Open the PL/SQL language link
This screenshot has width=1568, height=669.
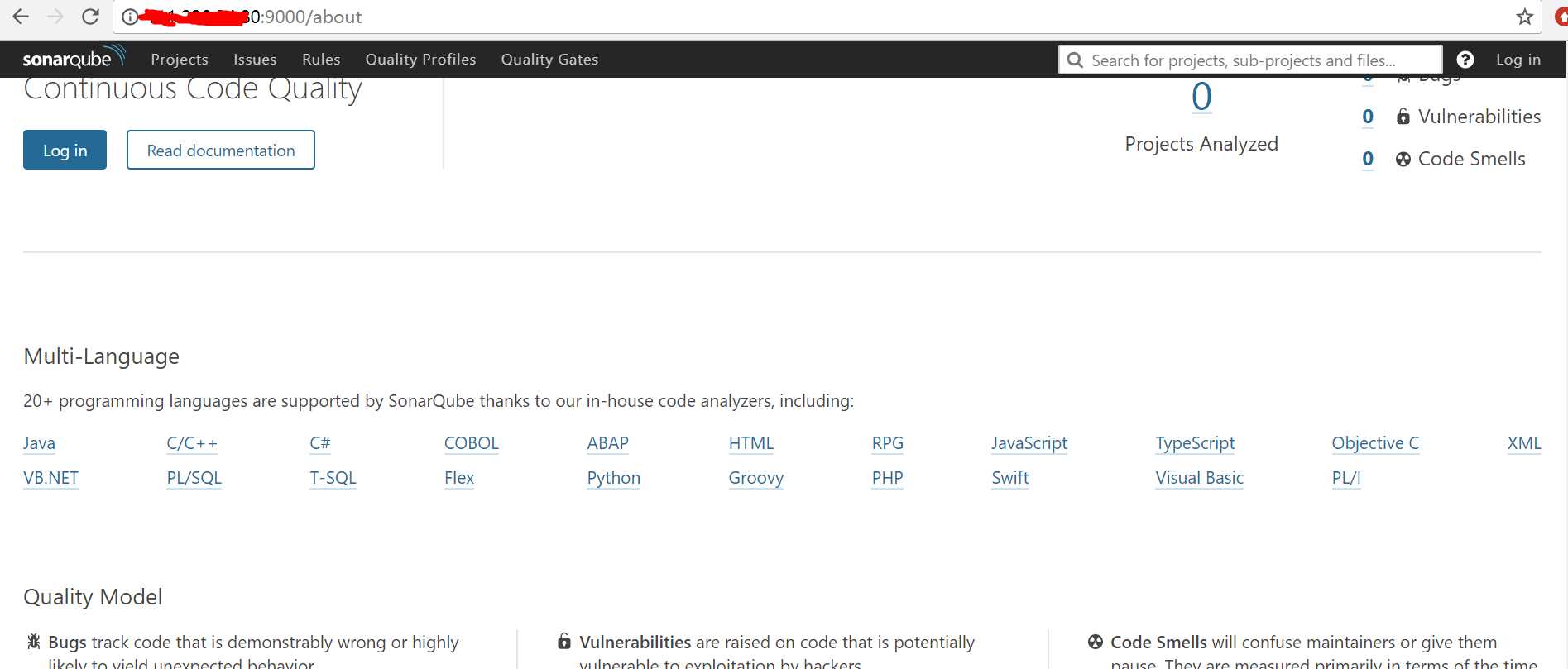tap(194, 478)
